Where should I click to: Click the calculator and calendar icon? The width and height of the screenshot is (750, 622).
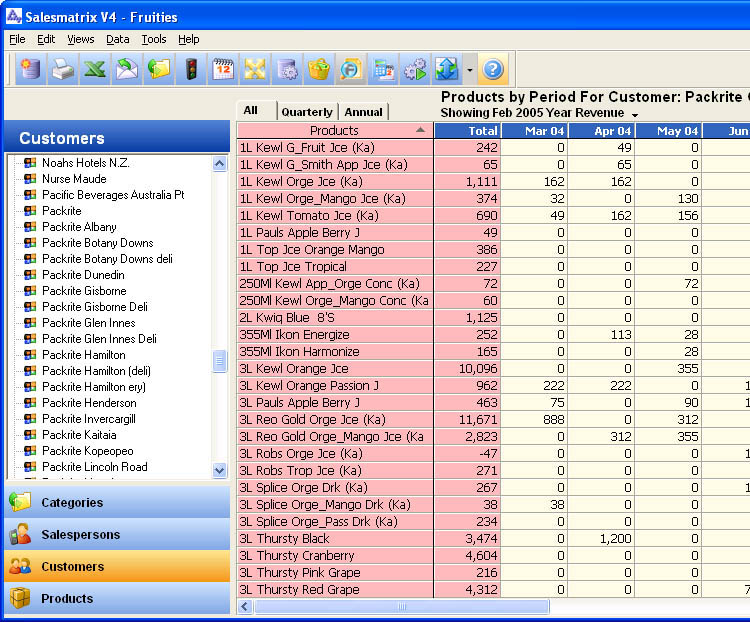[x=383, y=69]
